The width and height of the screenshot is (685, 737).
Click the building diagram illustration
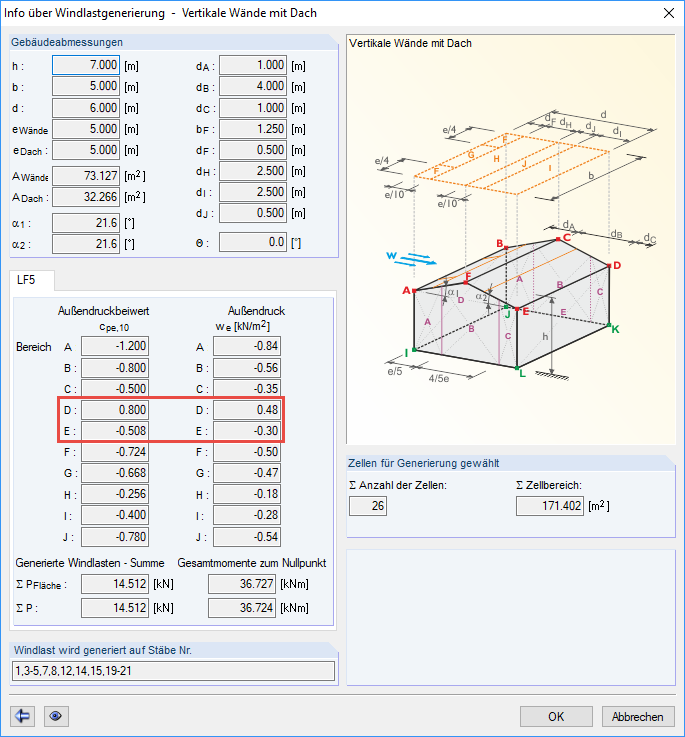[x=511, y=240]
